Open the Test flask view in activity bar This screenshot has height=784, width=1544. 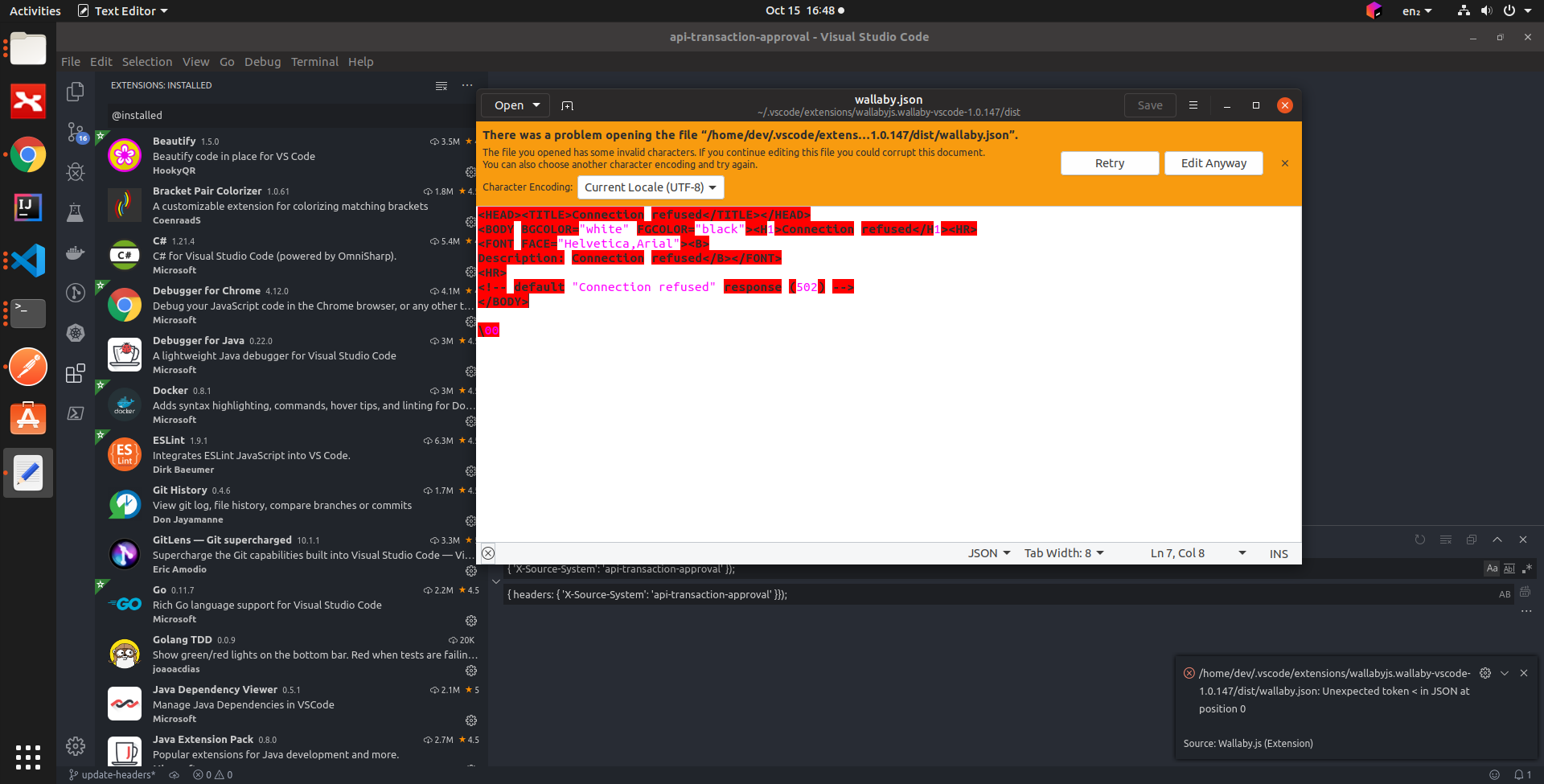pyautogui.click(x=76, y=212)
